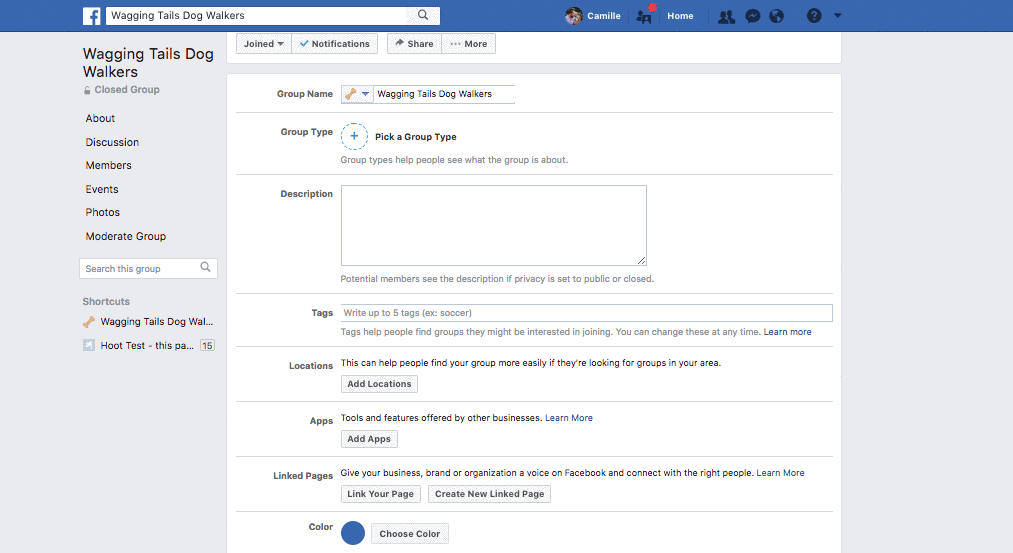Click the Share button
The image size is (1013, 553).
point(414,44)
